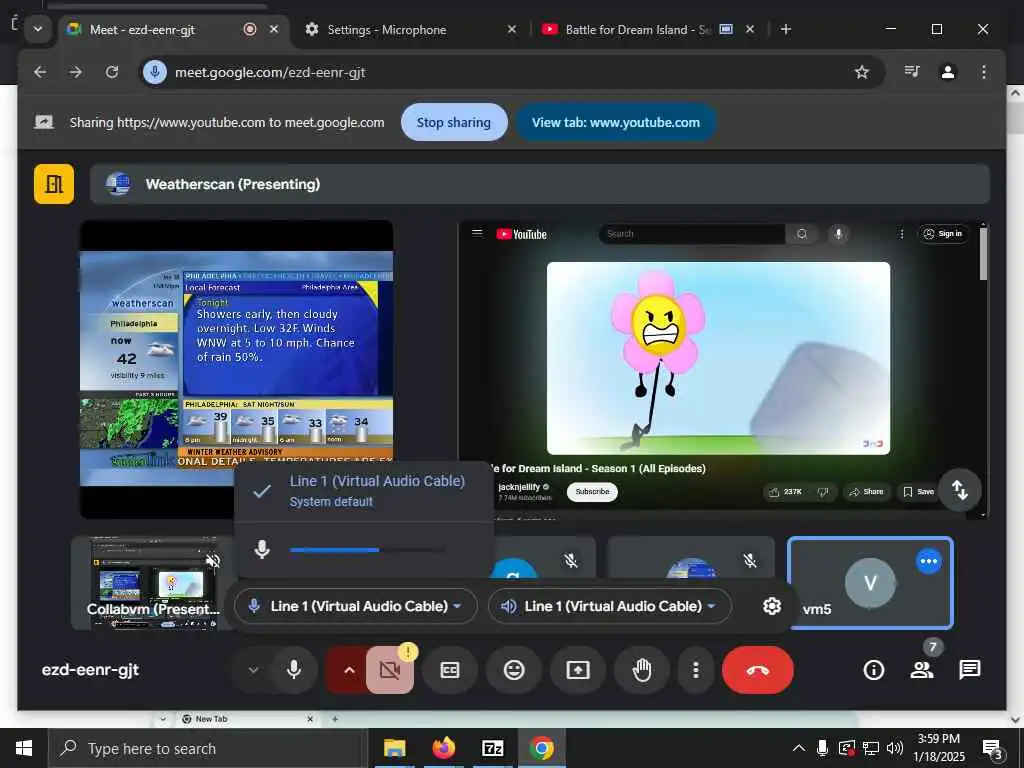Screen dimensions: 1024x768
Task: Go forward in Chrome
Action: 76,72
